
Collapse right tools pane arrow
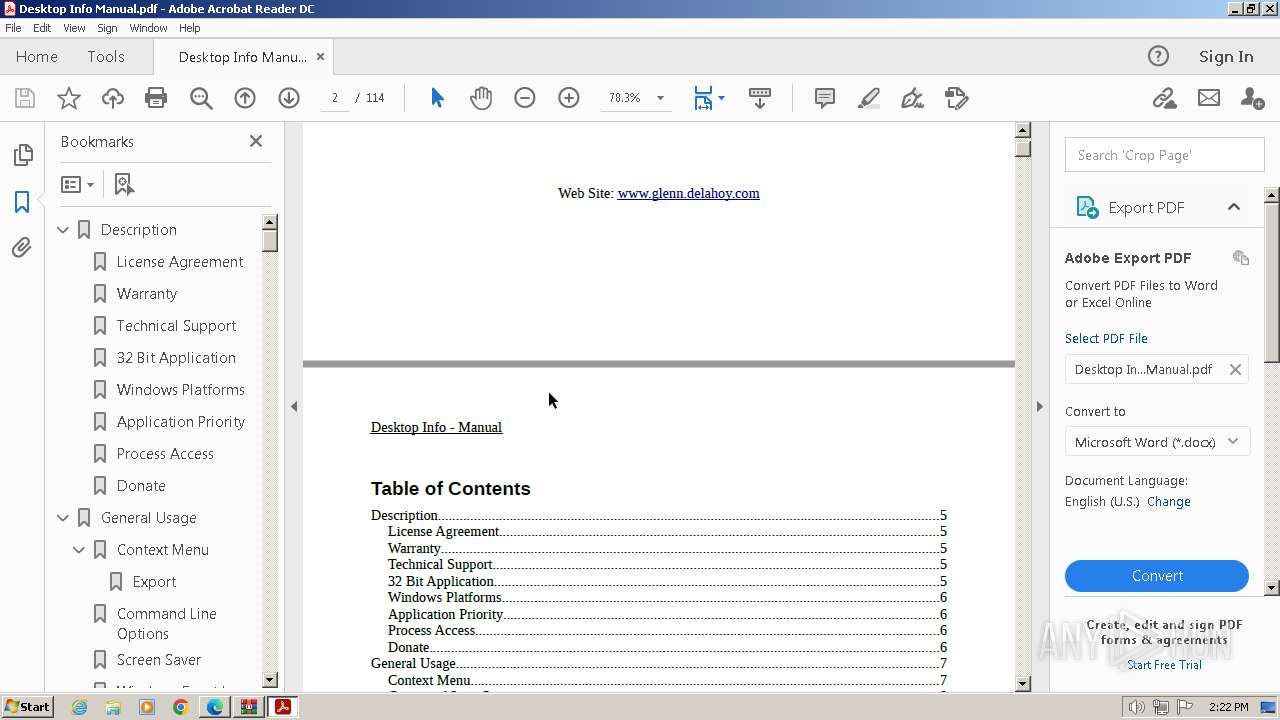pyautogui.click(x=1039, y=406)
